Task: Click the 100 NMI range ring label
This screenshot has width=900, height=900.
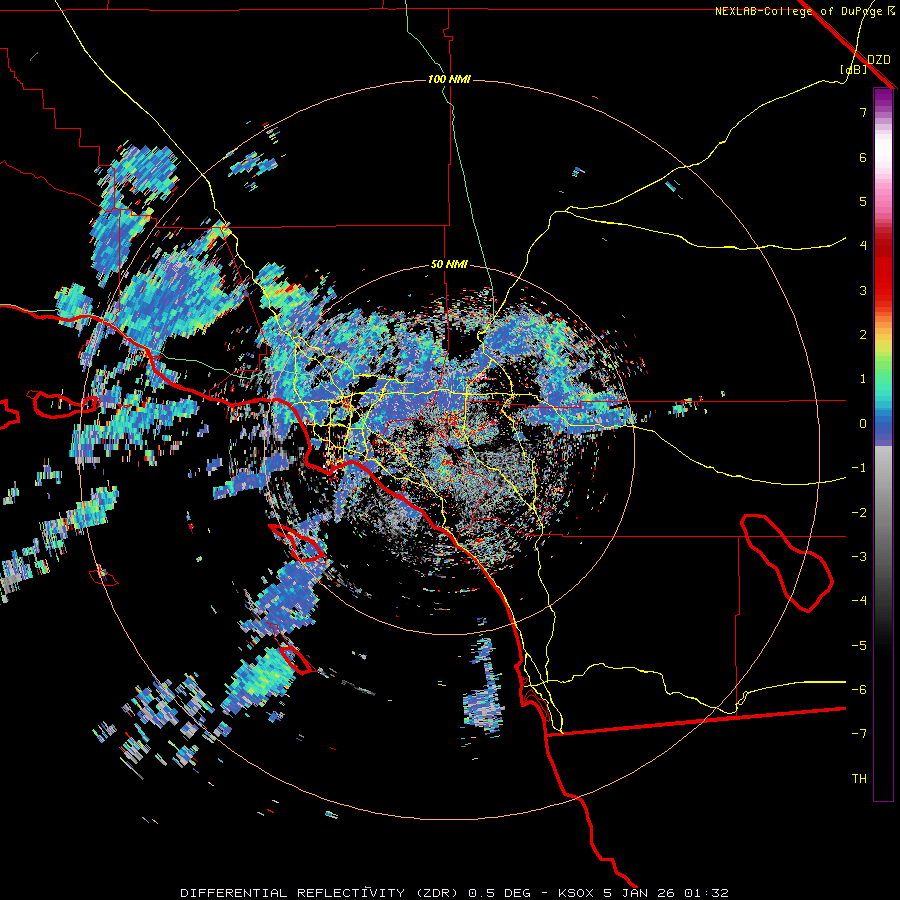Action: [x=449, y=79]
